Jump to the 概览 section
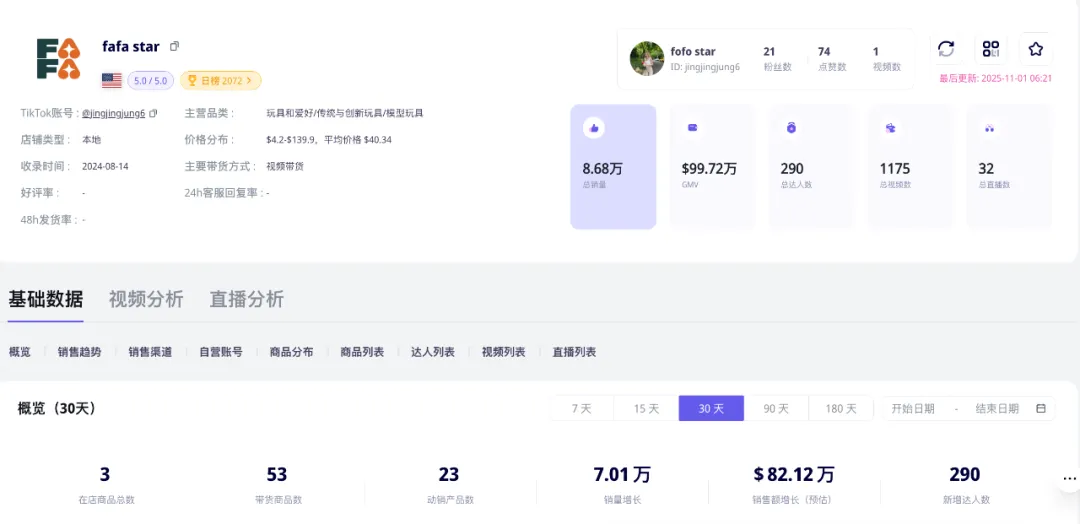The width and height of the screenshot is (1080, 524). (20, 352)
